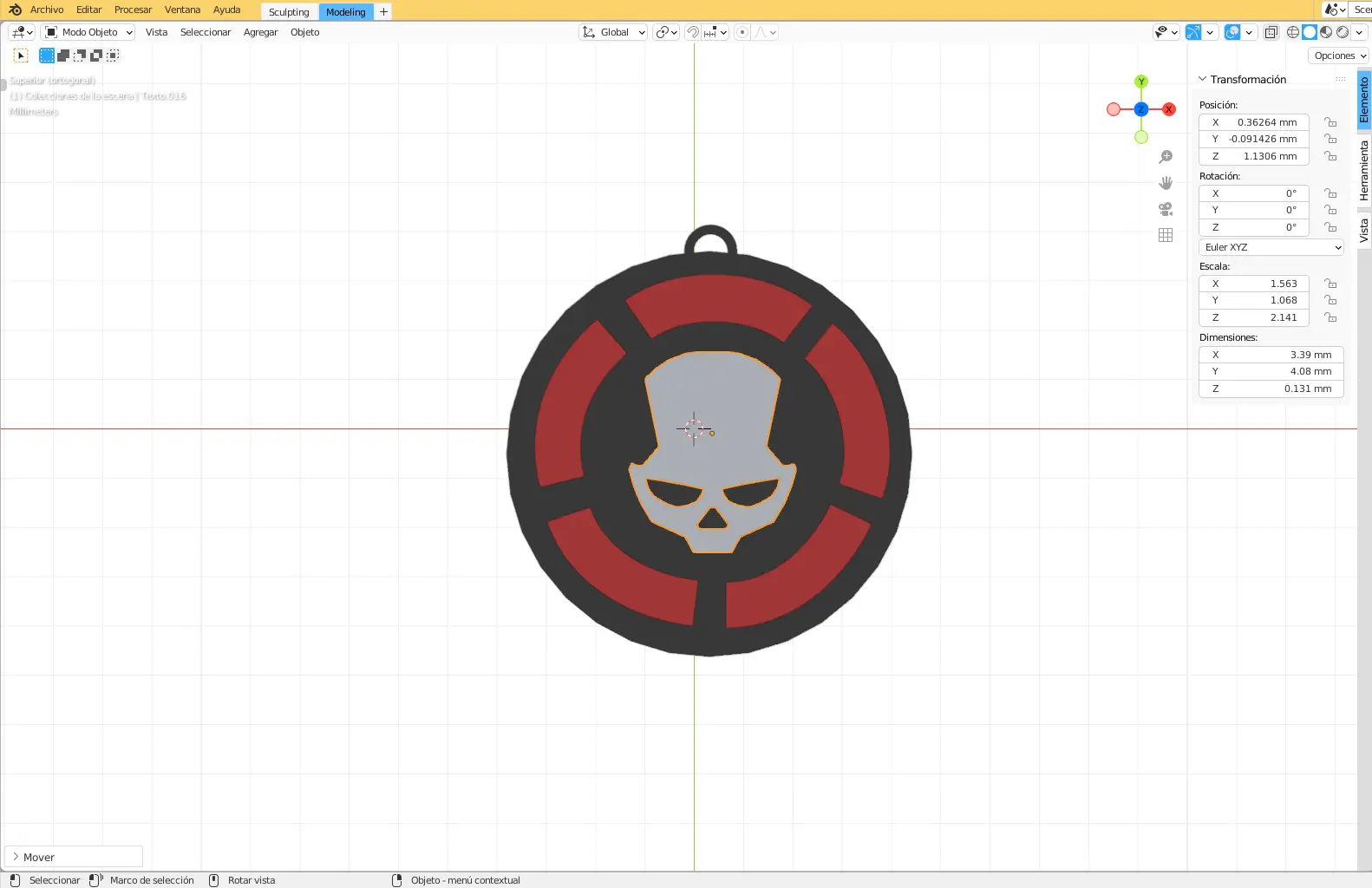This screenshot has width=1372, height=888.
Task: Click the hand pan view icon
Action: pos(1166,183)
